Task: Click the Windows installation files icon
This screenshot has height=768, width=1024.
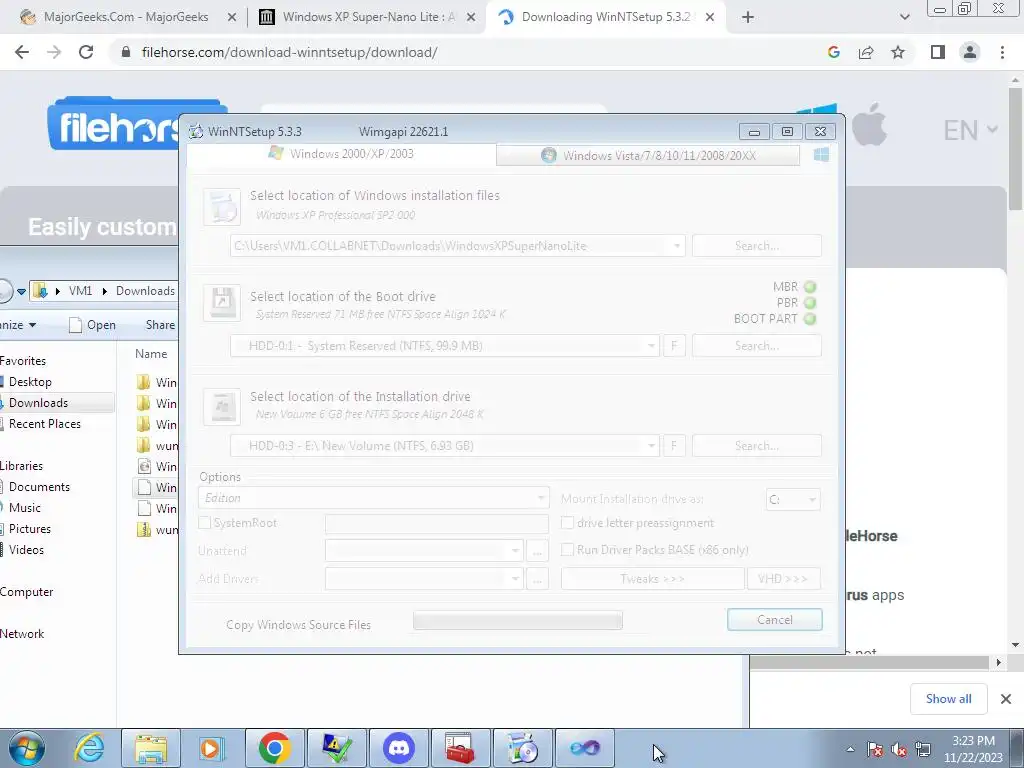Action: [x=222, y=206]
